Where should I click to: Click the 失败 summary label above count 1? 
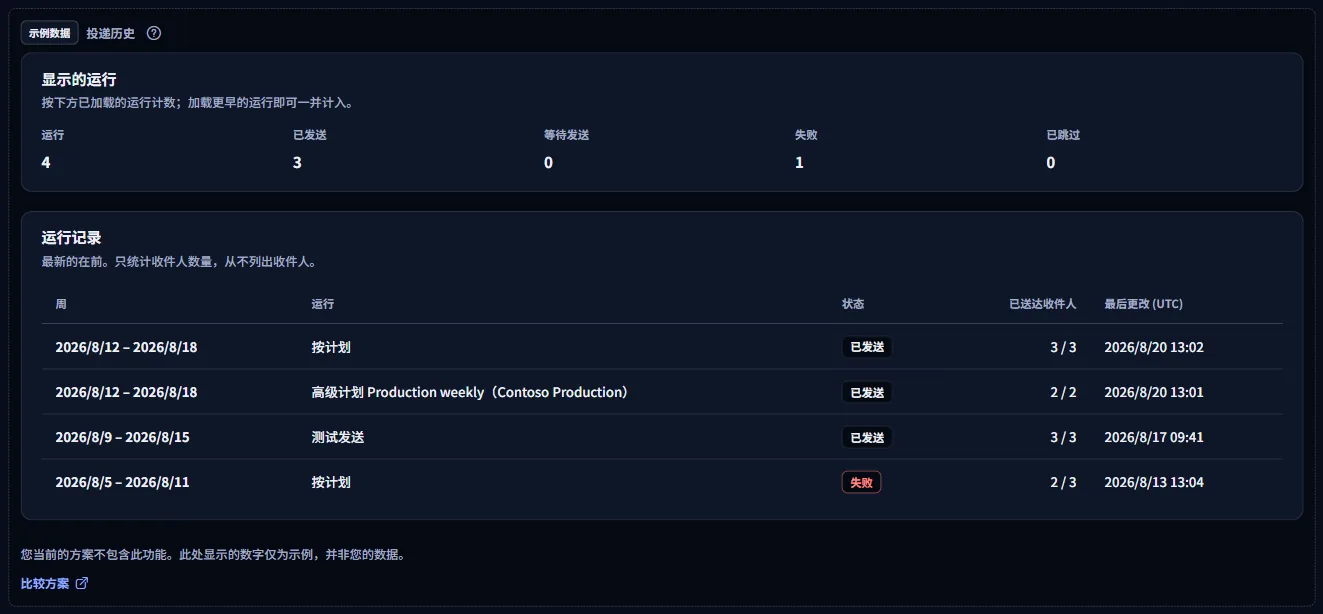[x=806, y=135]
